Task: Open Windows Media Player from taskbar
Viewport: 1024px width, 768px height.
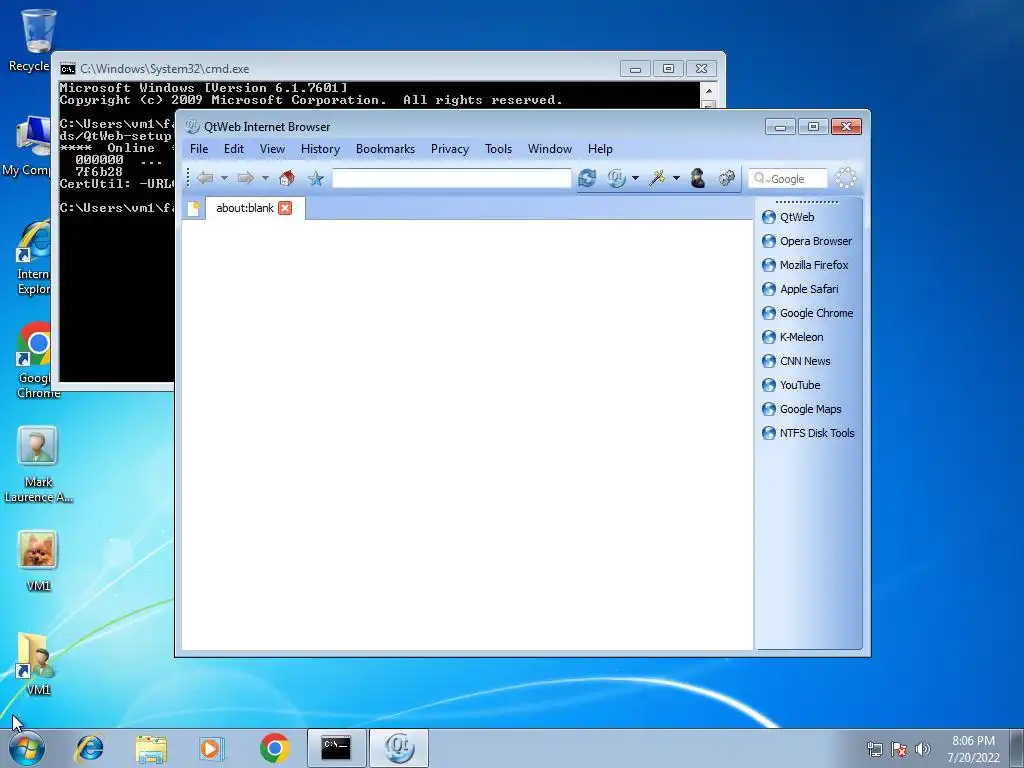Action: (211, 748)
